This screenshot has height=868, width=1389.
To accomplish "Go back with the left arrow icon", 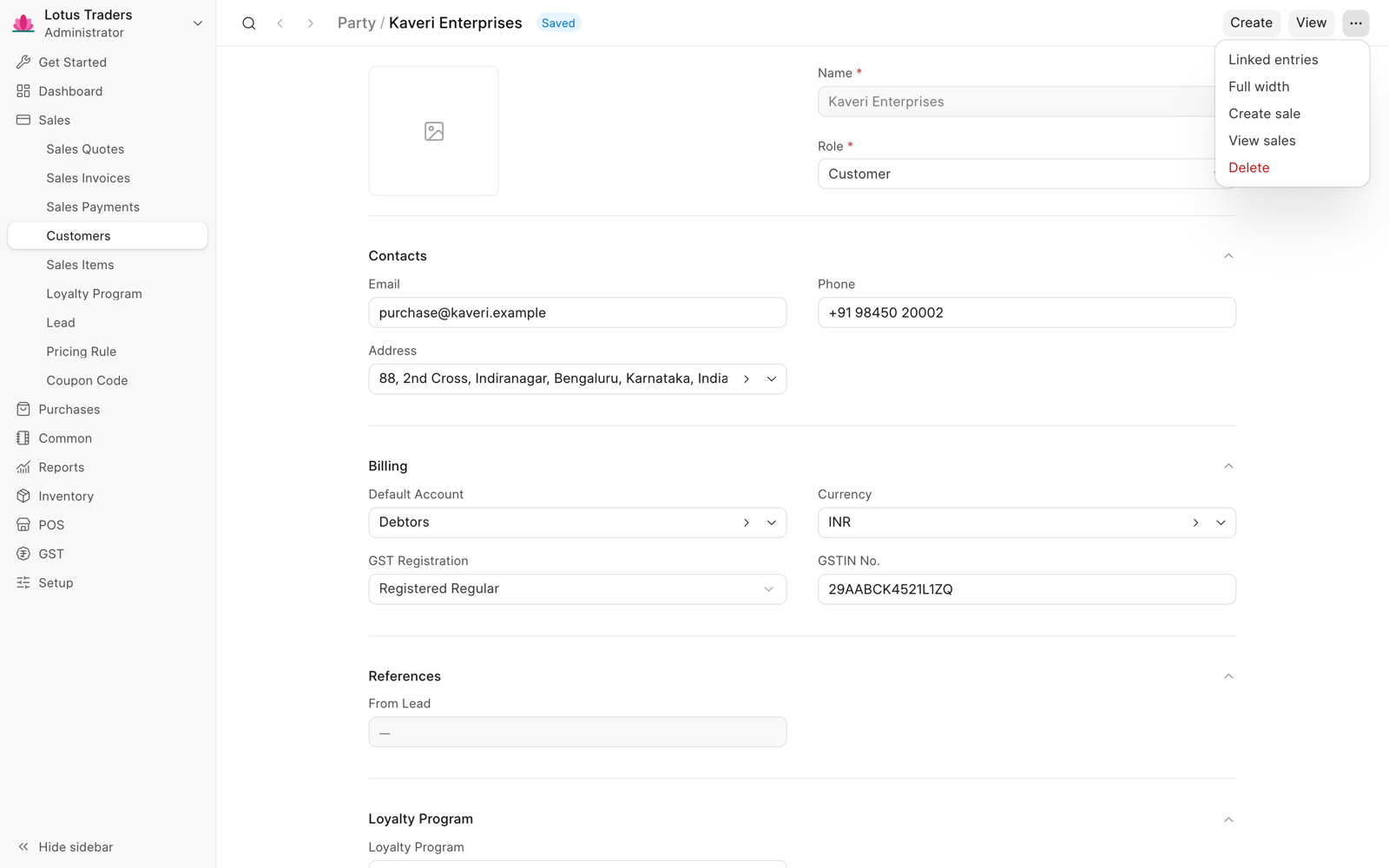I will click(x=280, y=23).
